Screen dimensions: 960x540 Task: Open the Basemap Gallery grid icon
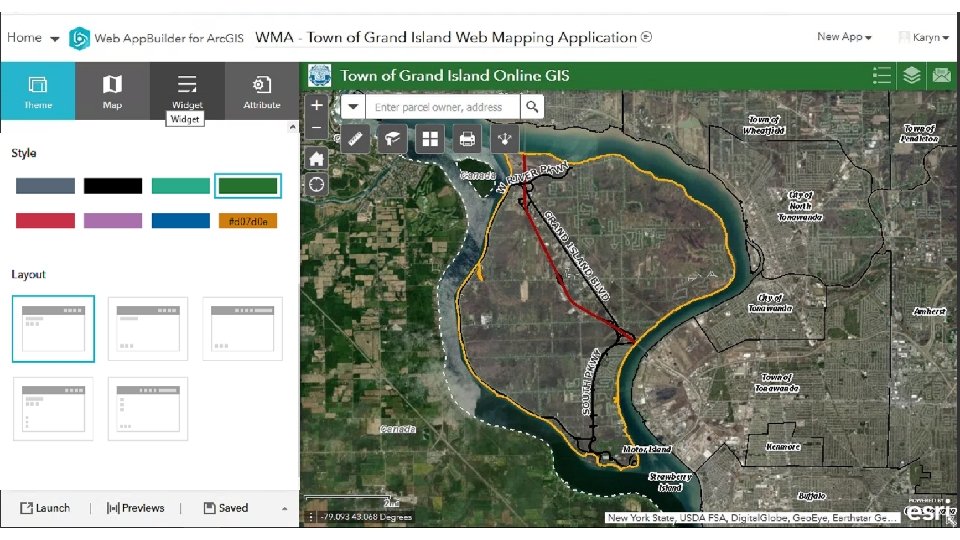[430, 139]
